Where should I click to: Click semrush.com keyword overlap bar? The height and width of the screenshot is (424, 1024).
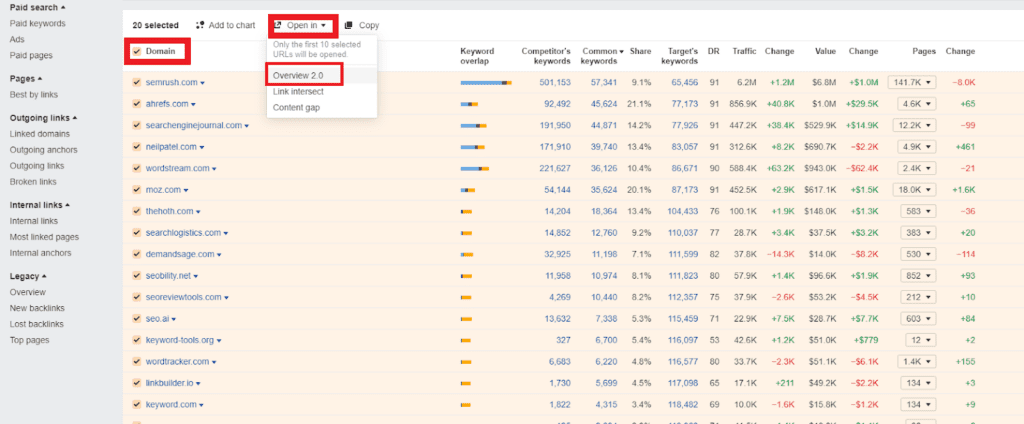(x=486, y=83)
